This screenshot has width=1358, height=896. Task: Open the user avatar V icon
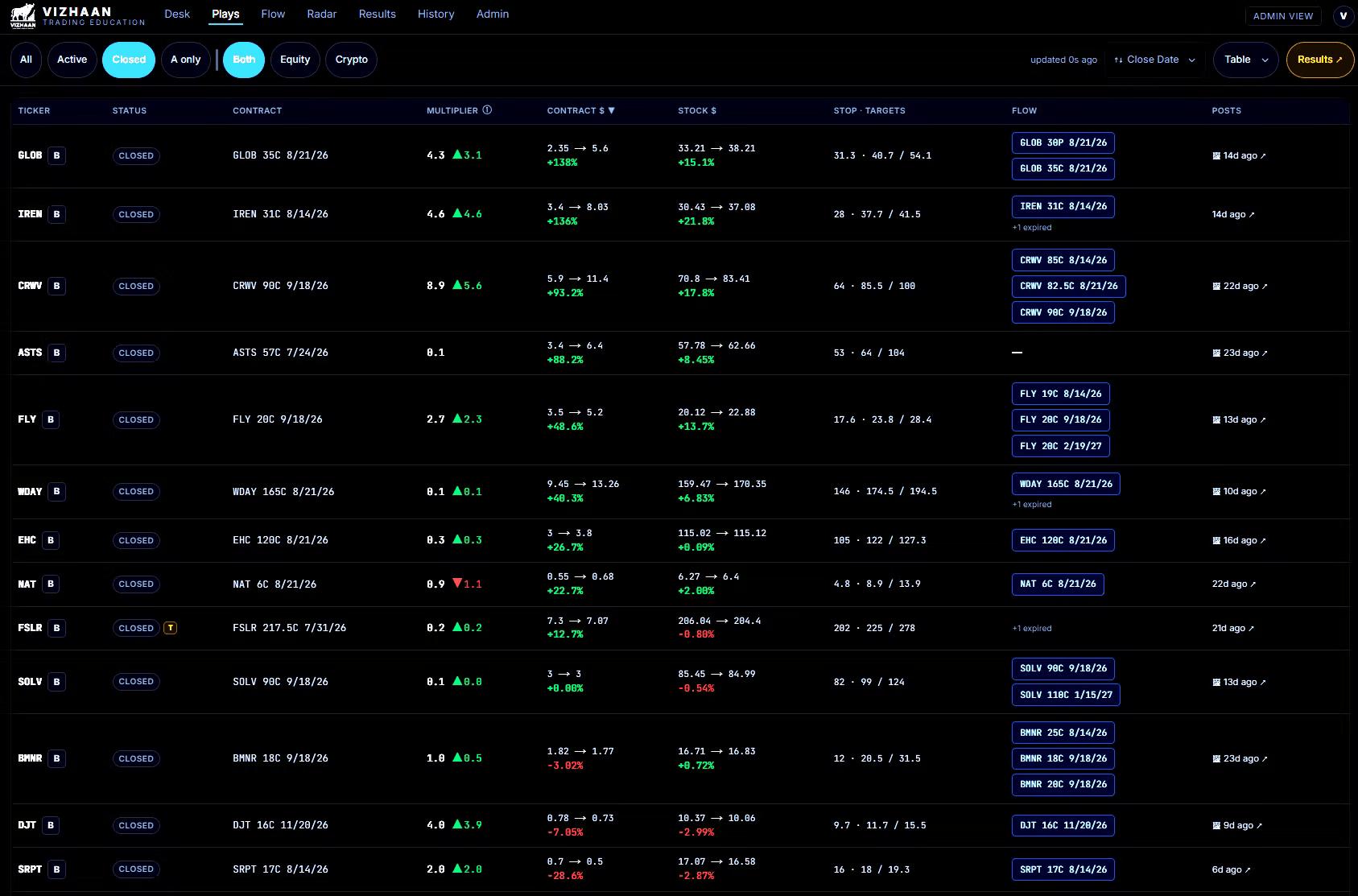tap(1343, 15)
